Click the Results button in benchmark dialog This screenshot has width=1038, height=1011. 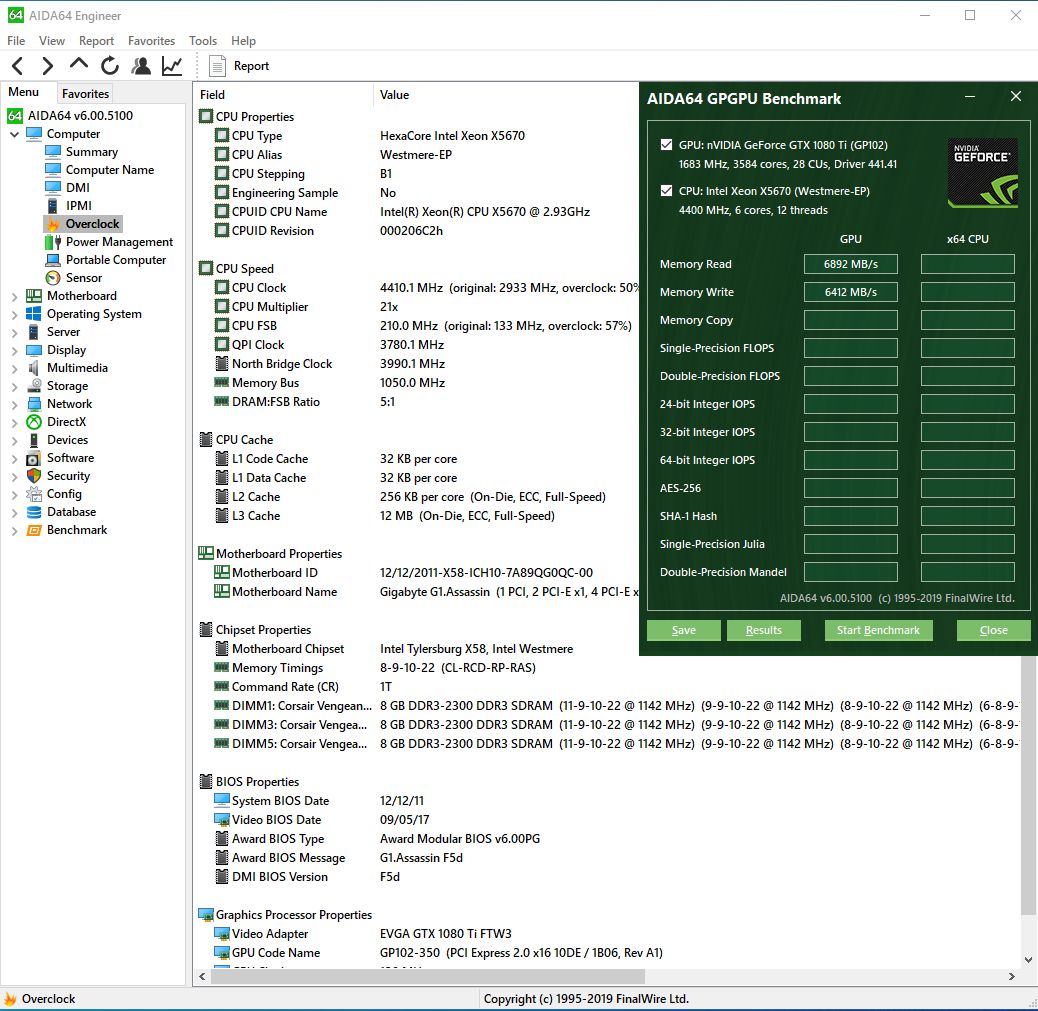764,630
